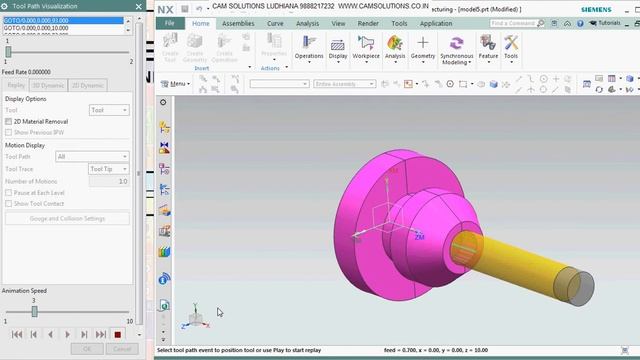
Task: Step back to previous tool path event
Action: (x=34, y=335)
